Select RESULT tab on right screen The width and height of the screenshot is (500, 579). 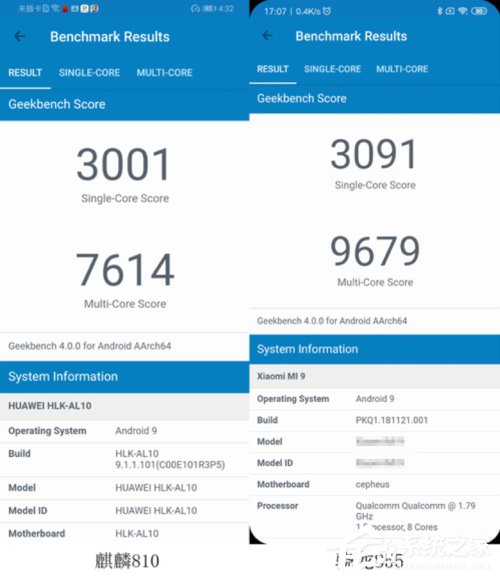(x=273, y=69)
